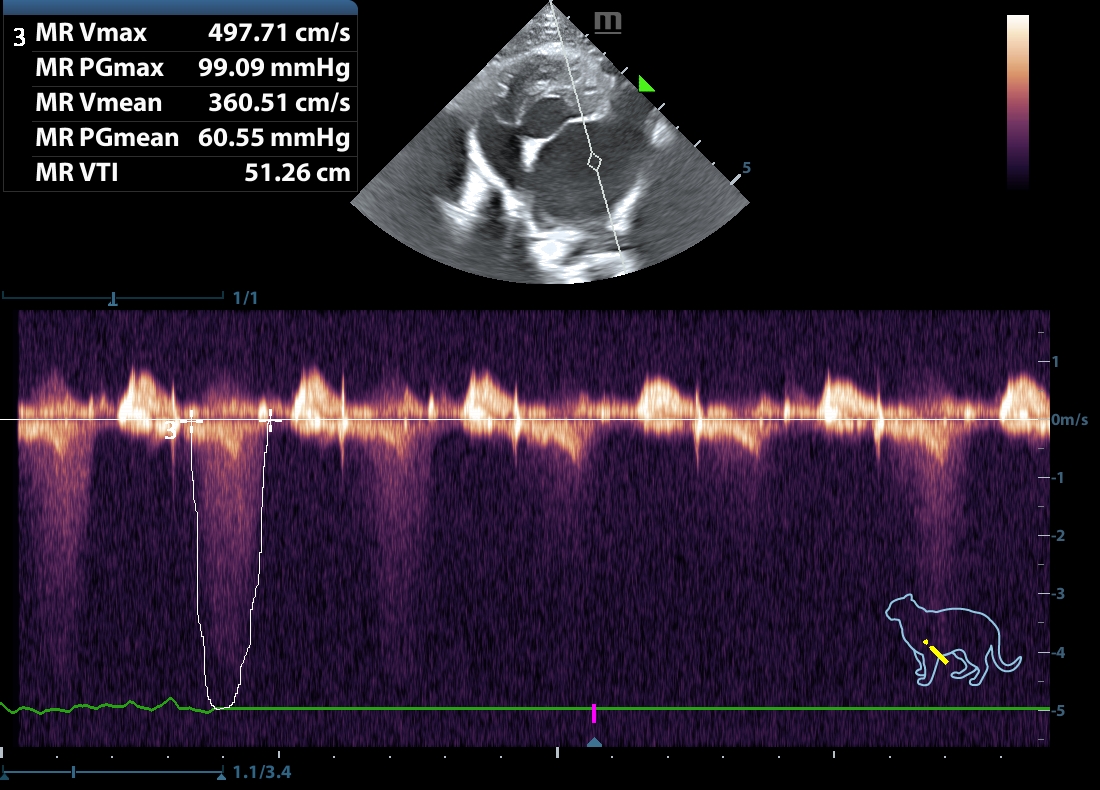
Task: Click the white VTI trace envelope peak
Action: click(222, 706)
